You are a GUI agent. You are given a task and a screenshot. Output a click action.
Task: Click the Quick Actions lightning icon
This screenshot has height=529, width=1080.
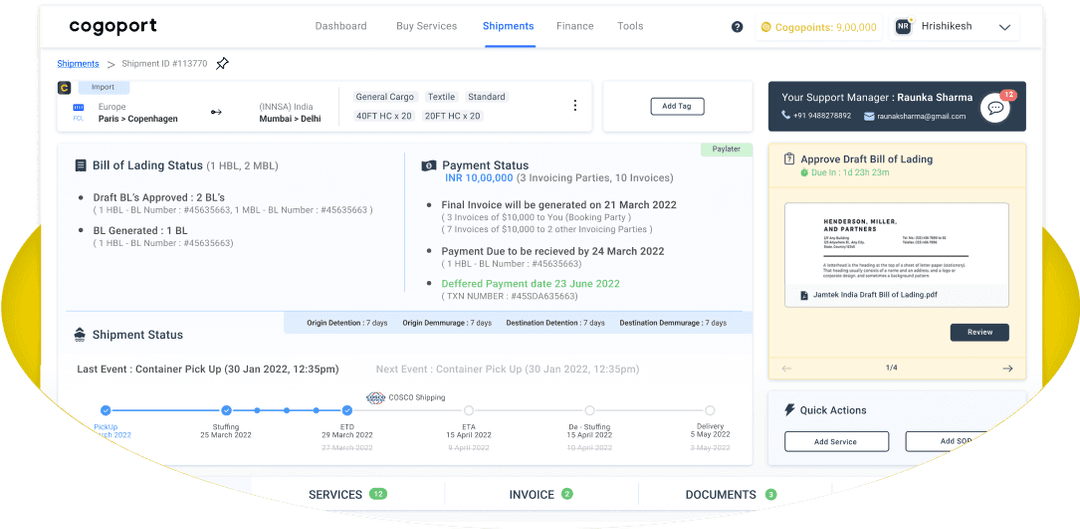pos(789,410)
